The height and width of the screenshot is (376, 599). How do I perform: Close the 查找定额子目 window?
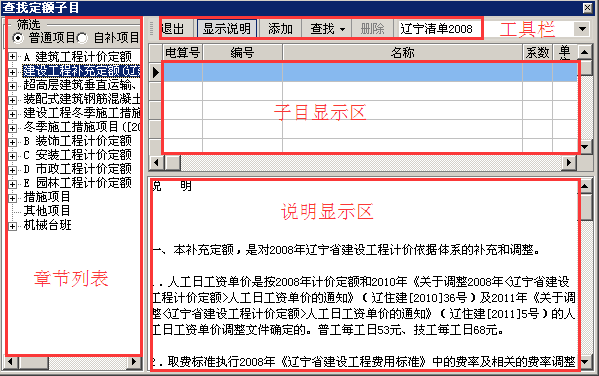pyautogui.click(x=588, y=7)
